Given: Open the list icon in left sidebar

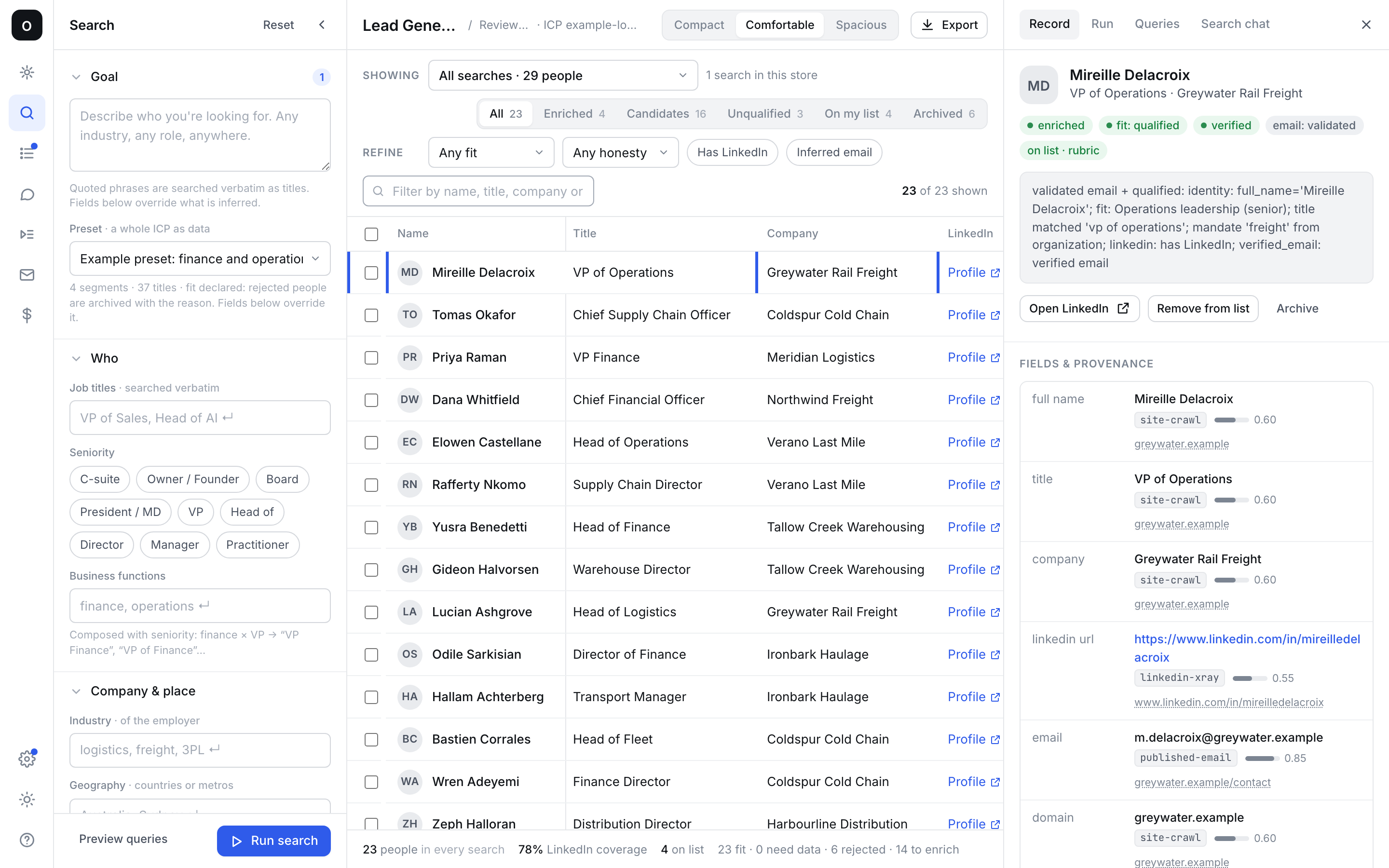Looking at the screenshot, I should click(x=27, y=153).
